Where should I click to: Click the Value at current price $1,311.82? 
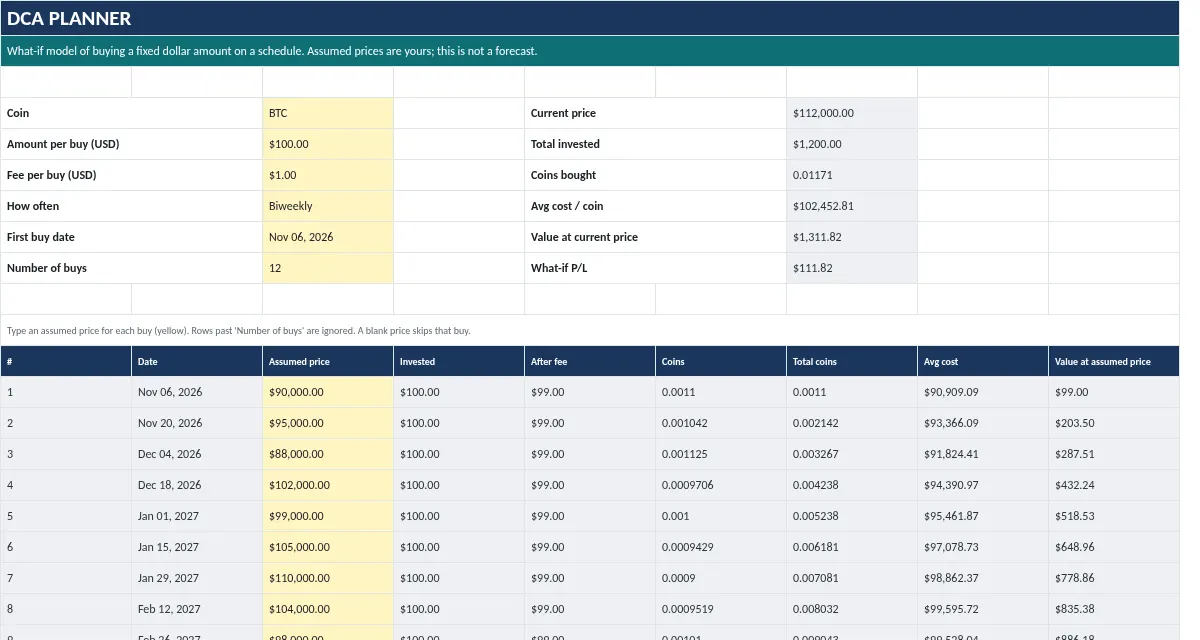coord(852,237)
